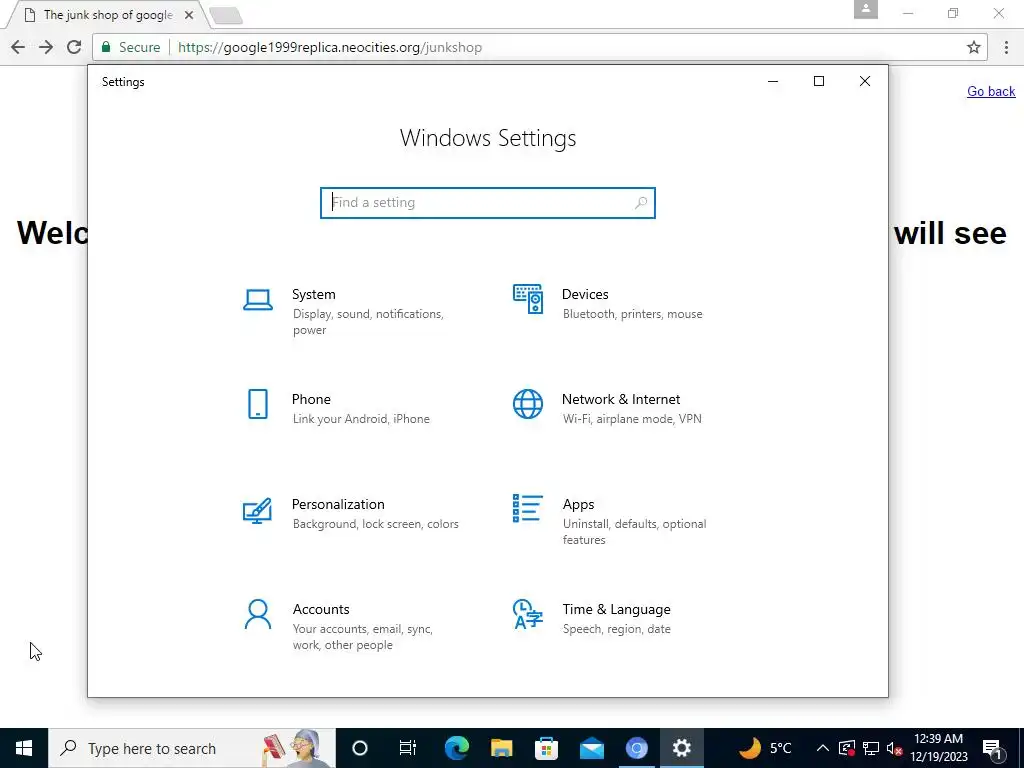Minimize the Settings window

[x=773, y=81]
